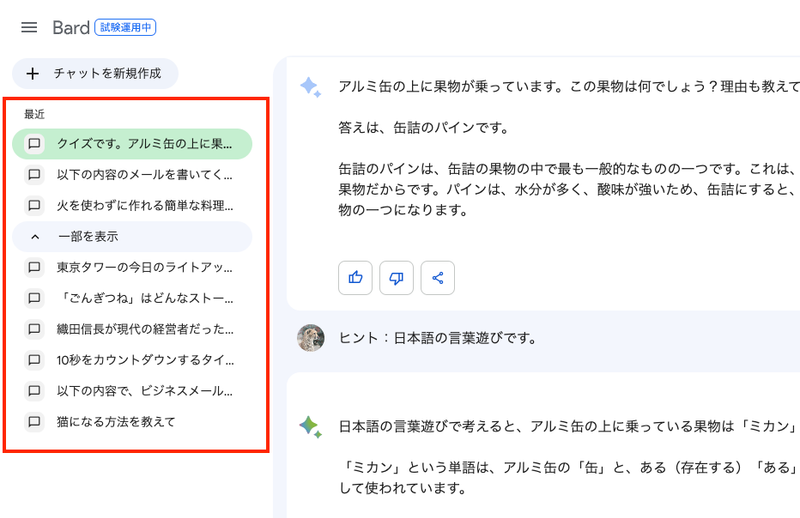Image resolution: width=800 pixels, height=518 pixels.
Task: Open chat 東京タワーの今日のライトアッ...
Action: pos(132,267)
